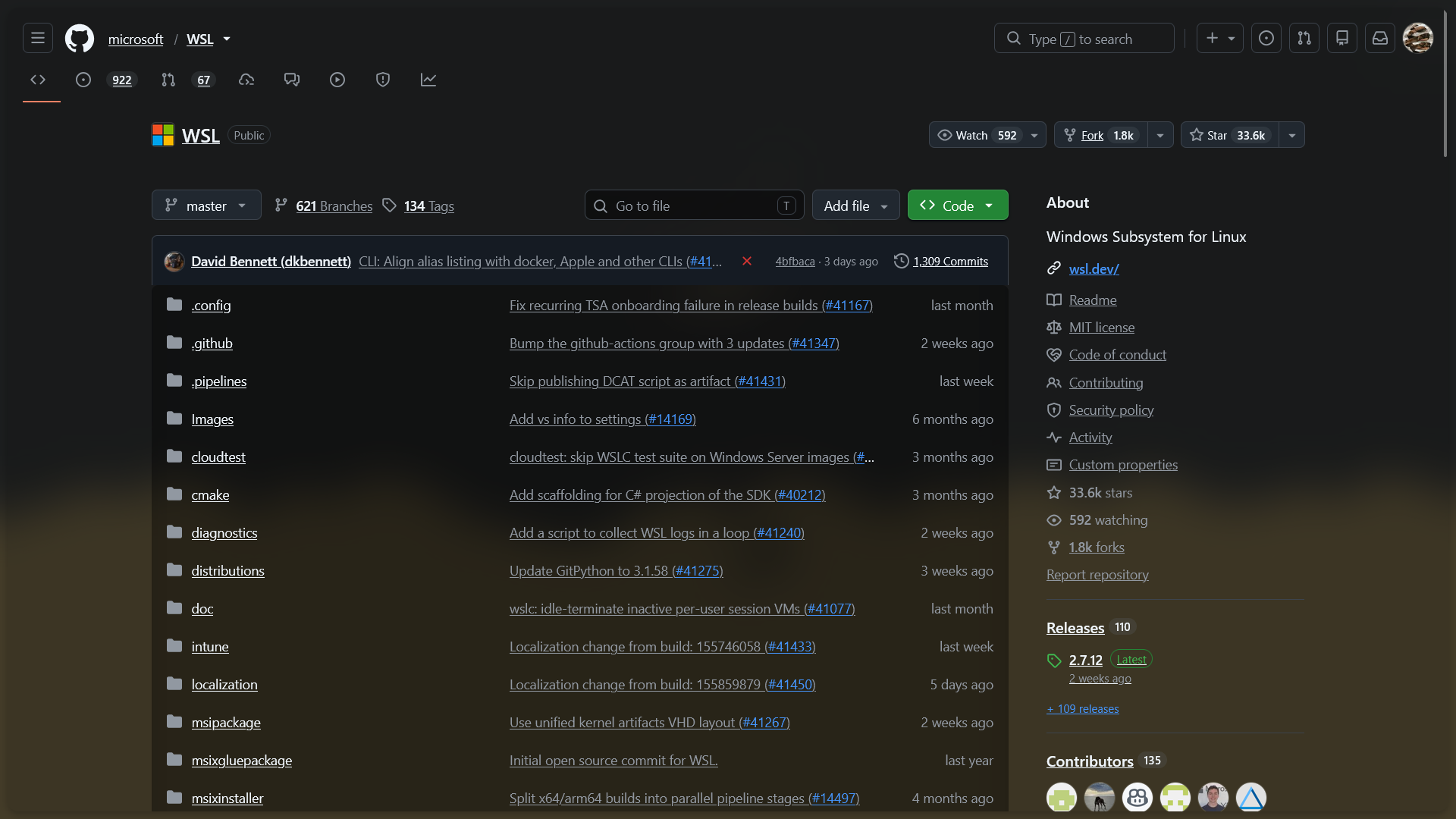Open Pull requests tab showing 67
This screenshot has height=819, width=1456.
pos(187,80)
